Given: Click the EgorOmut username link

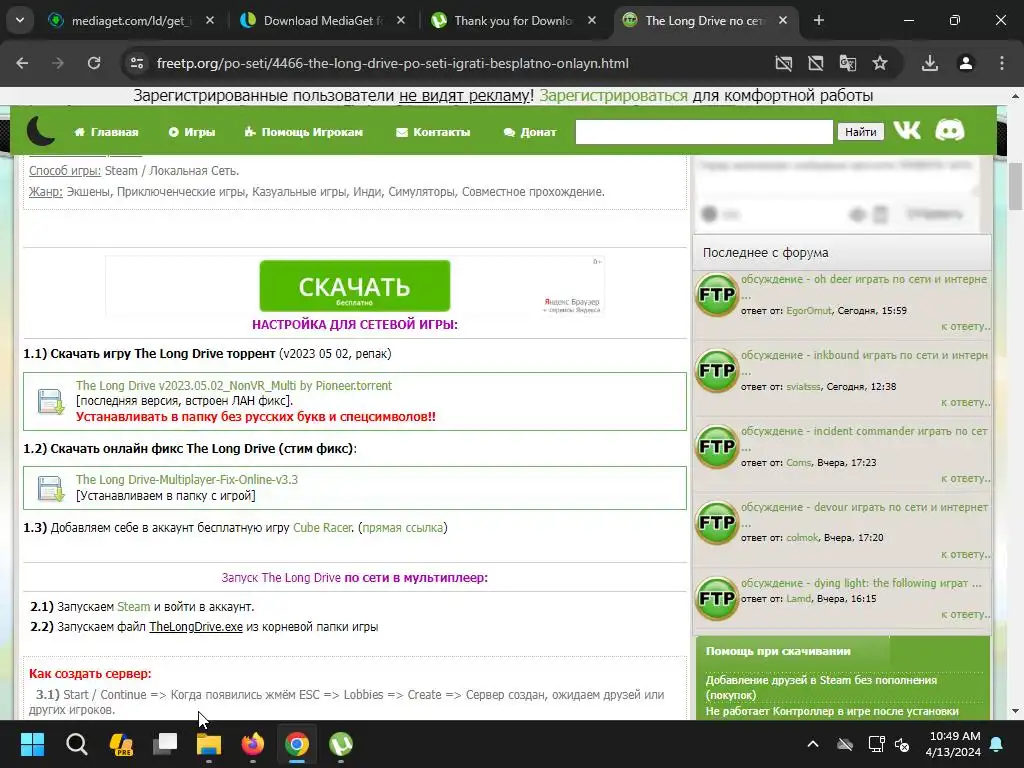Looking at the screenshot, I should (x=808, y=311).
